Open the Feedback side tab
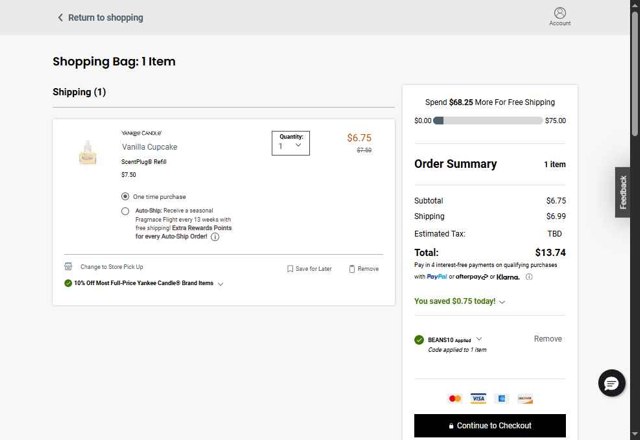Viewport: 640px width, 440px height. pyautogui.click(x=622, y=192)
